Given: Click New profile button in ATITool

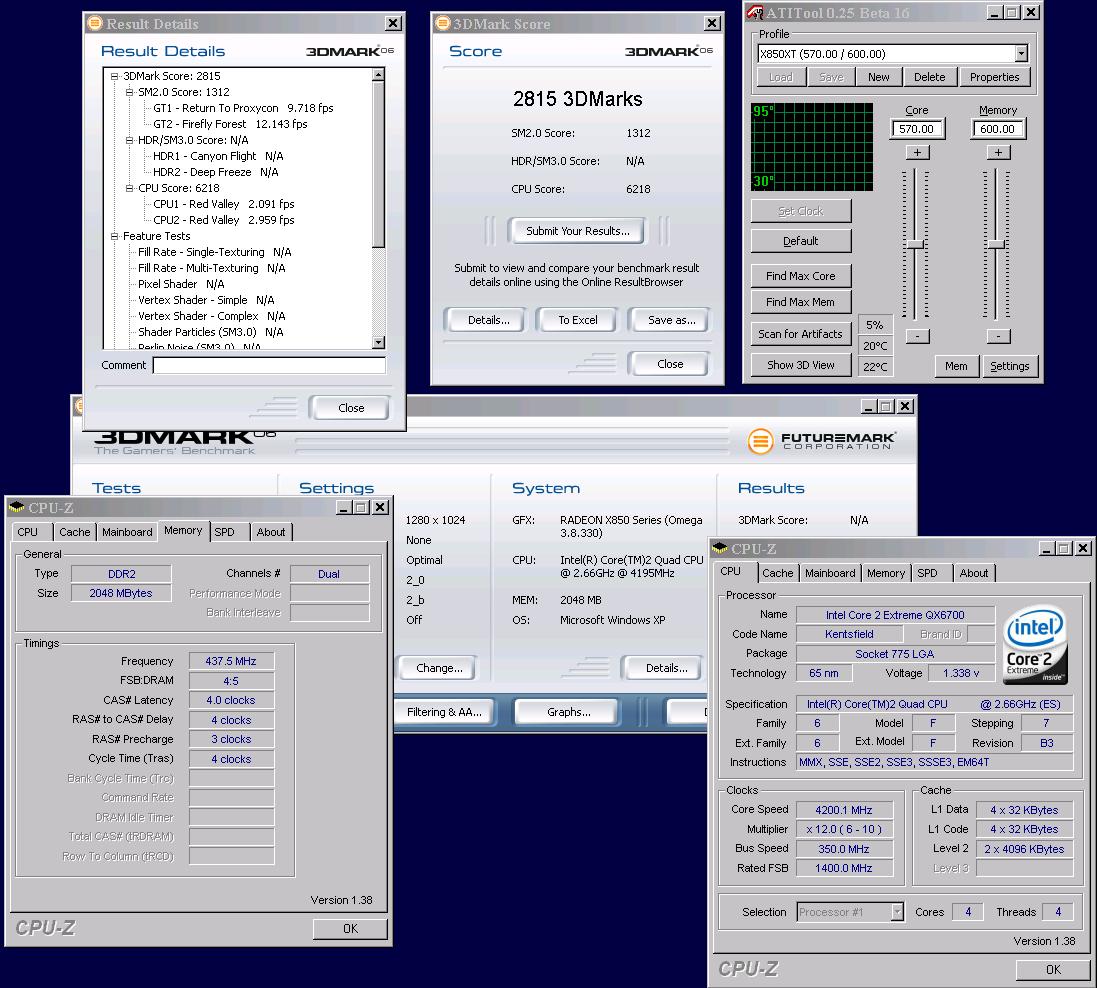Looking at the screenshot, I should click(879, 77).
